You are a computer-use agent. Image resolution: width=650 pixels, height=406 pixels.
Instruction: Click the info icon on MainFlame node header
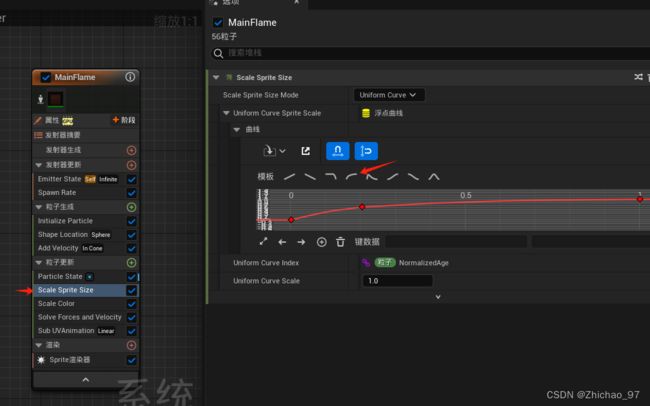130,77
